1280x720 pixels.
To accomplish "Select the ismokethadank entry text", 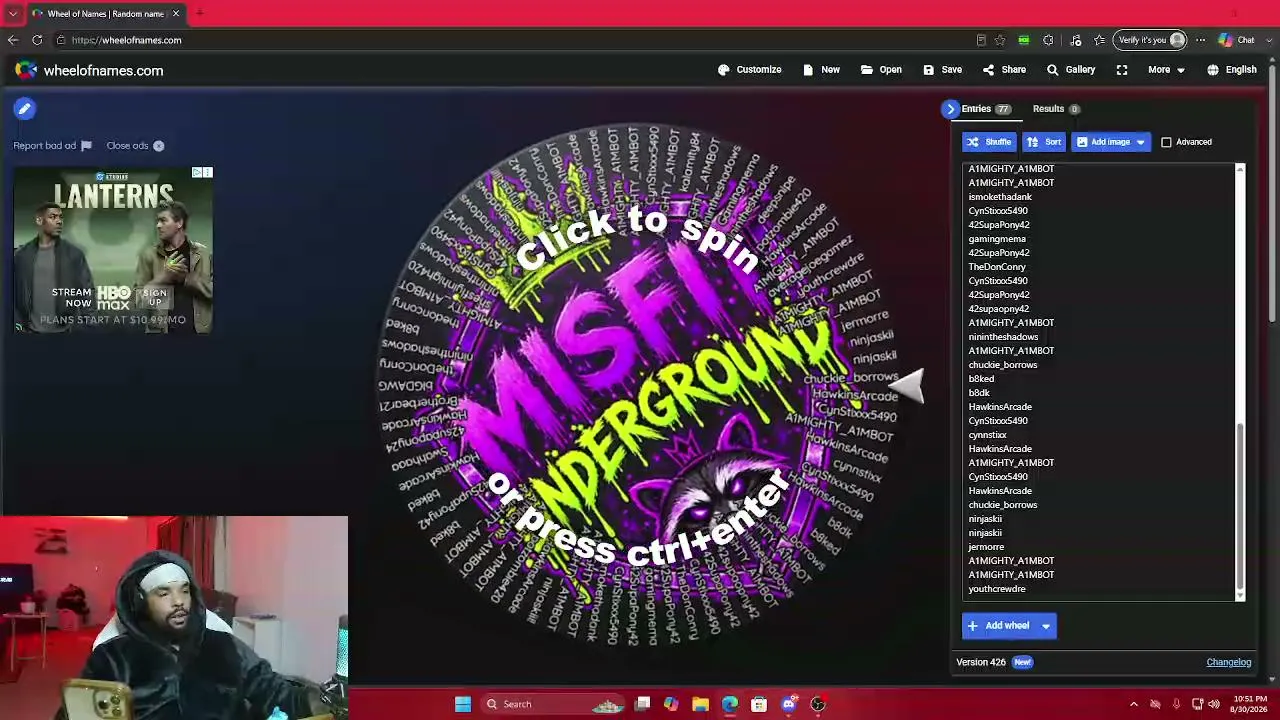I will point(1000,197).
